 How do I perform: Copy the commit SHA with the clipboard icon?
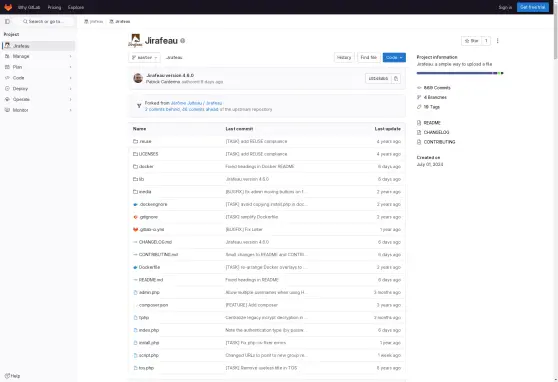pos(396,79)
